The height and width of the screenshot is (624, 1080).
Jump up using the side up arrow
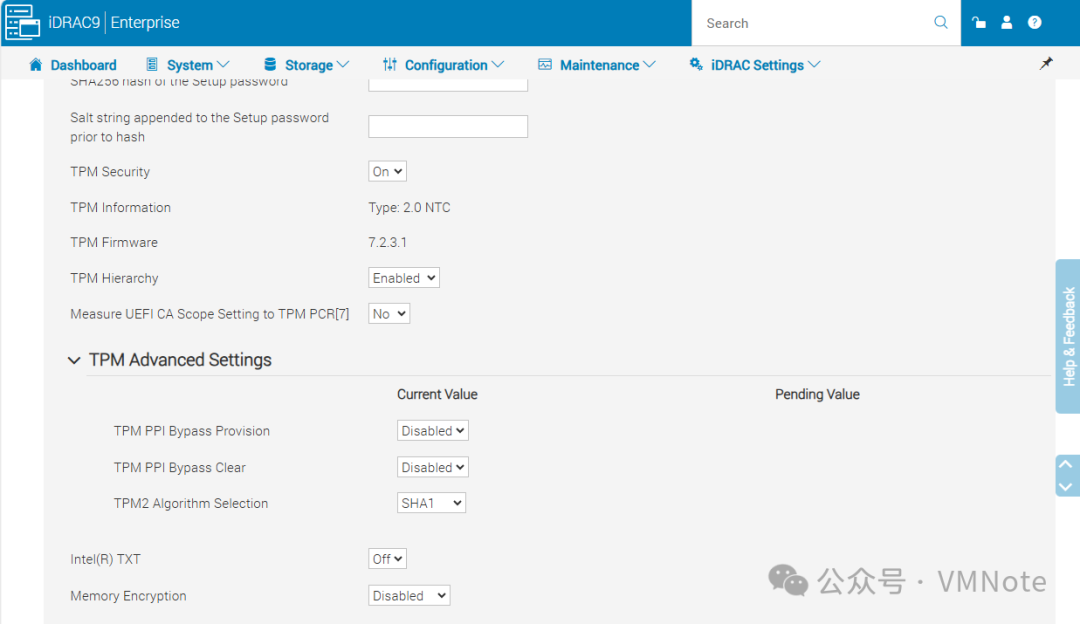(1066, 464)
